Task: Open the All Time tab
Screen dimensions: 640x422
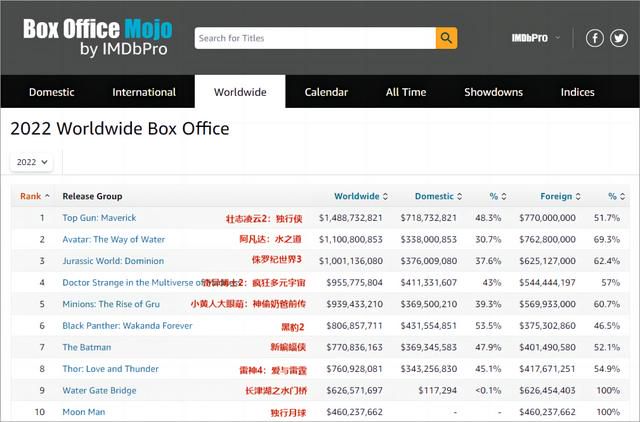Action: (x=406, y=92)
